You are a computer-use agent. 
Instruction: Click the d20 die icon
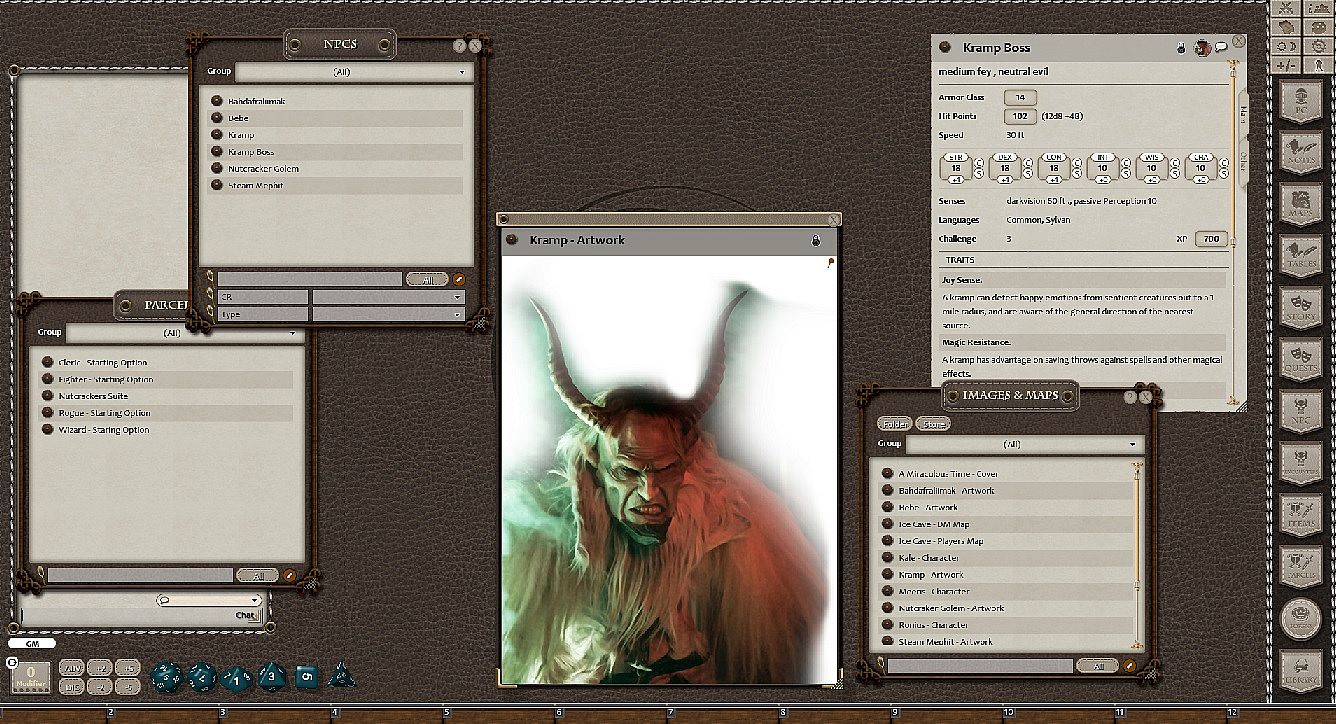pos(166,677)
